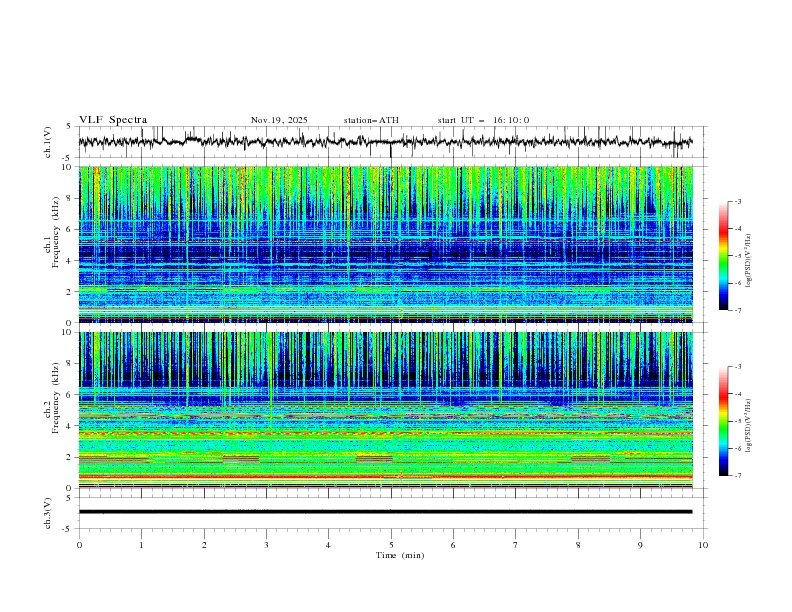Click the ch.2 frequency tick label "4"
The height and width of the screenshot is (612, 792).
tap(69, 426)
